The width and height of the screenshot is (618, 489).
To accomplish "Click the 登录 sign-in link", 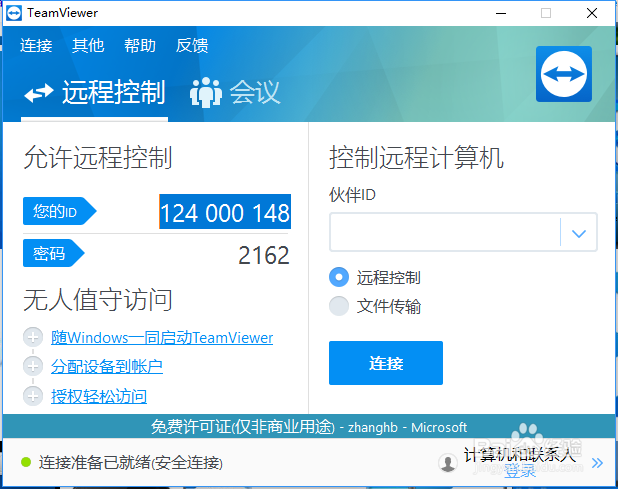I will [520, 471].
